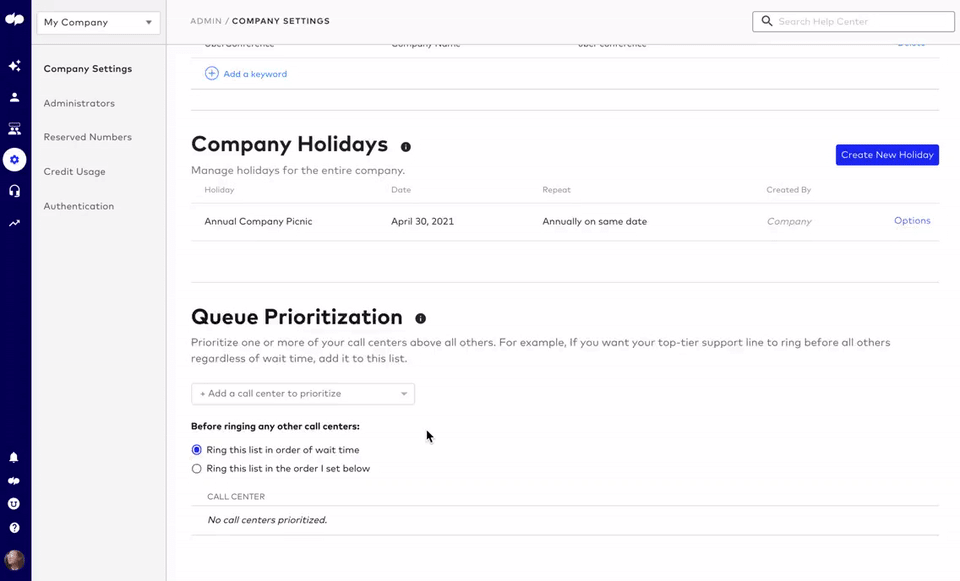960x581 pixels.
Task: Click the smiley face feedback icon
Action: 14,504
